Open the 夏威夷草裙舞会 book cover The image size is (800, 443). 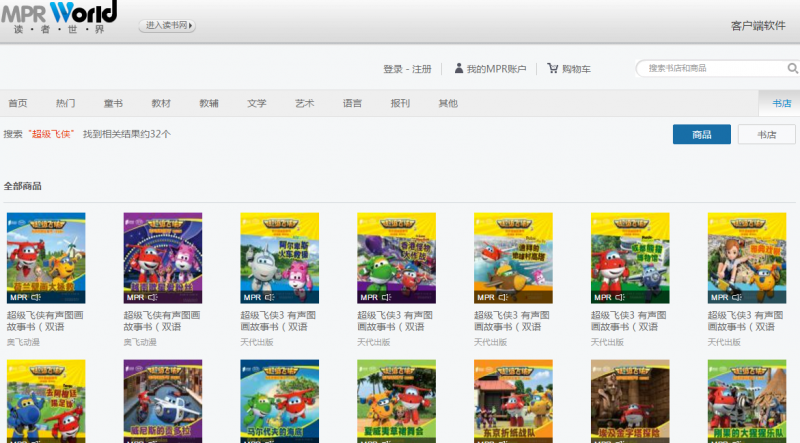[396, 401]
